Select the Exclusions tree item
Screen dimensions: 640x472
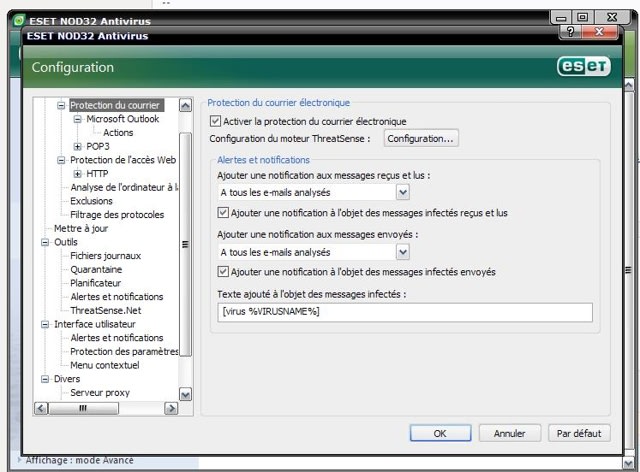click(91, 201)
